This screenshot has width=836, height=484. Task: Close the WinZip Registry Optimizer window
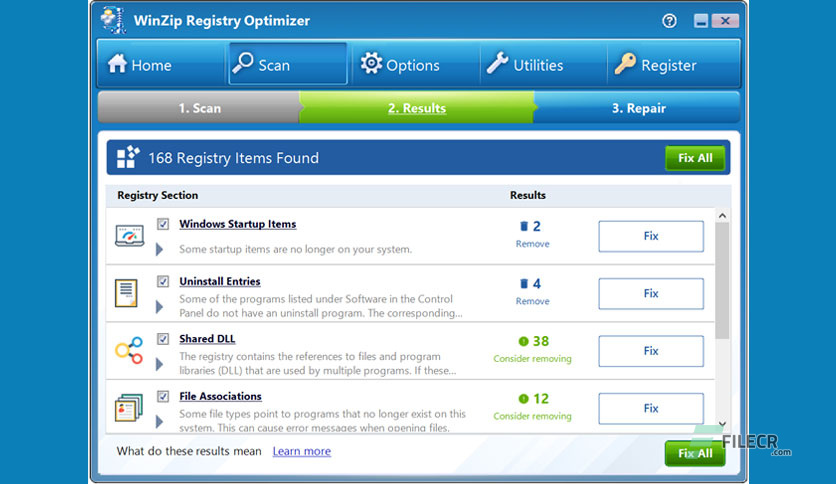tap(725, 21)
